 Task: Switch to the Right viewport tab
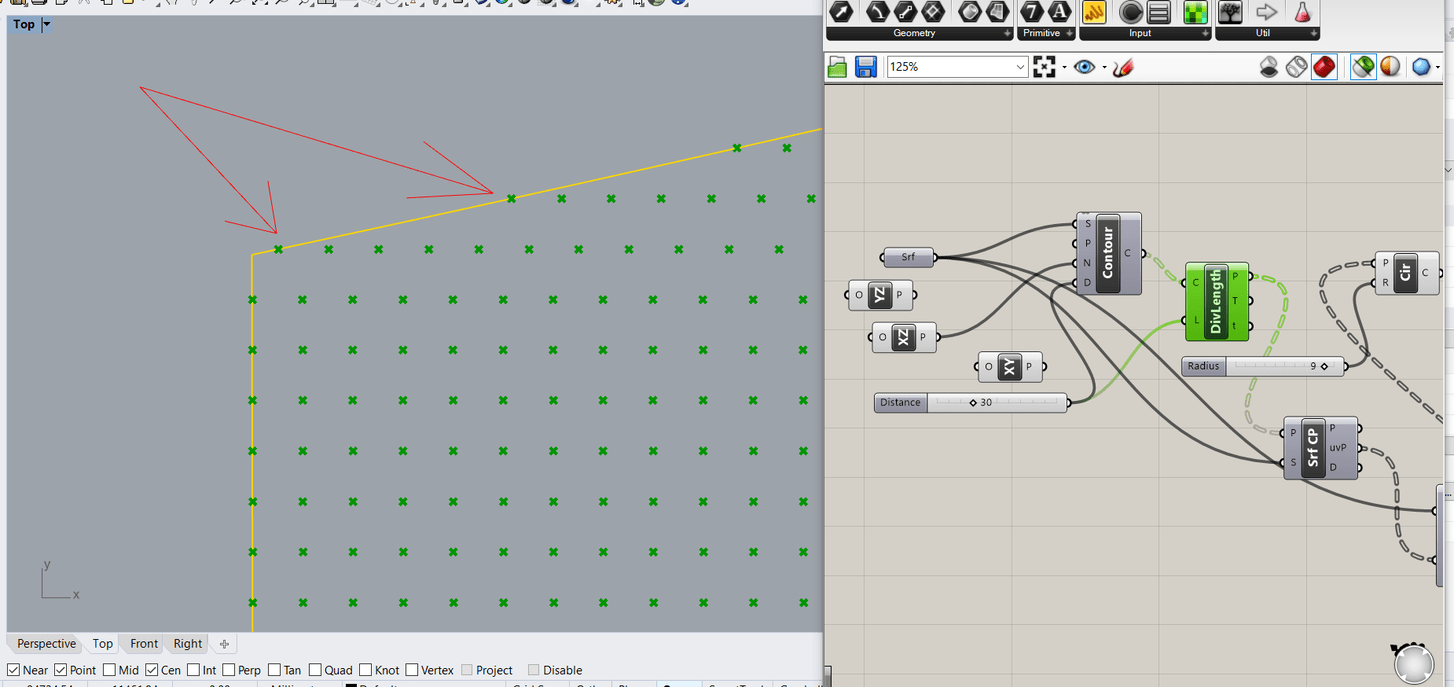click(x=187, y=644)
